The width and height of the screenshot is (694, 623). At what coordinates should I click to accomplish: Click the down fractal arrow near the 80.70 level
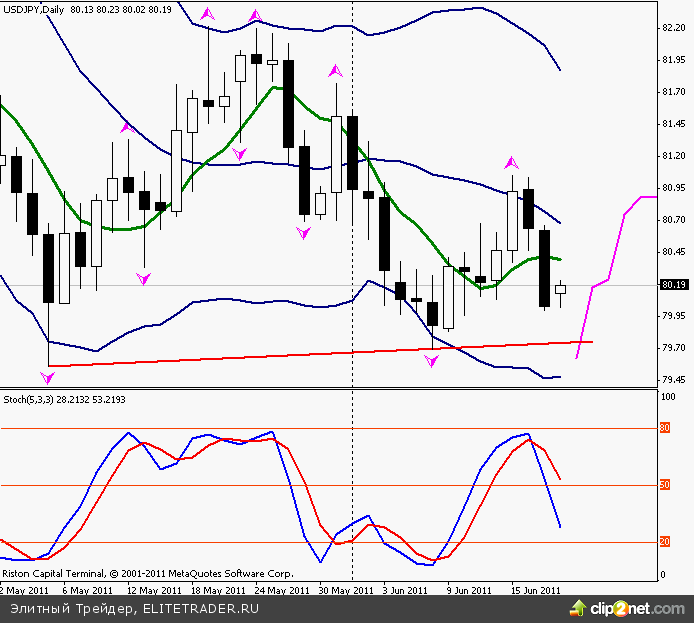[304, 232]
